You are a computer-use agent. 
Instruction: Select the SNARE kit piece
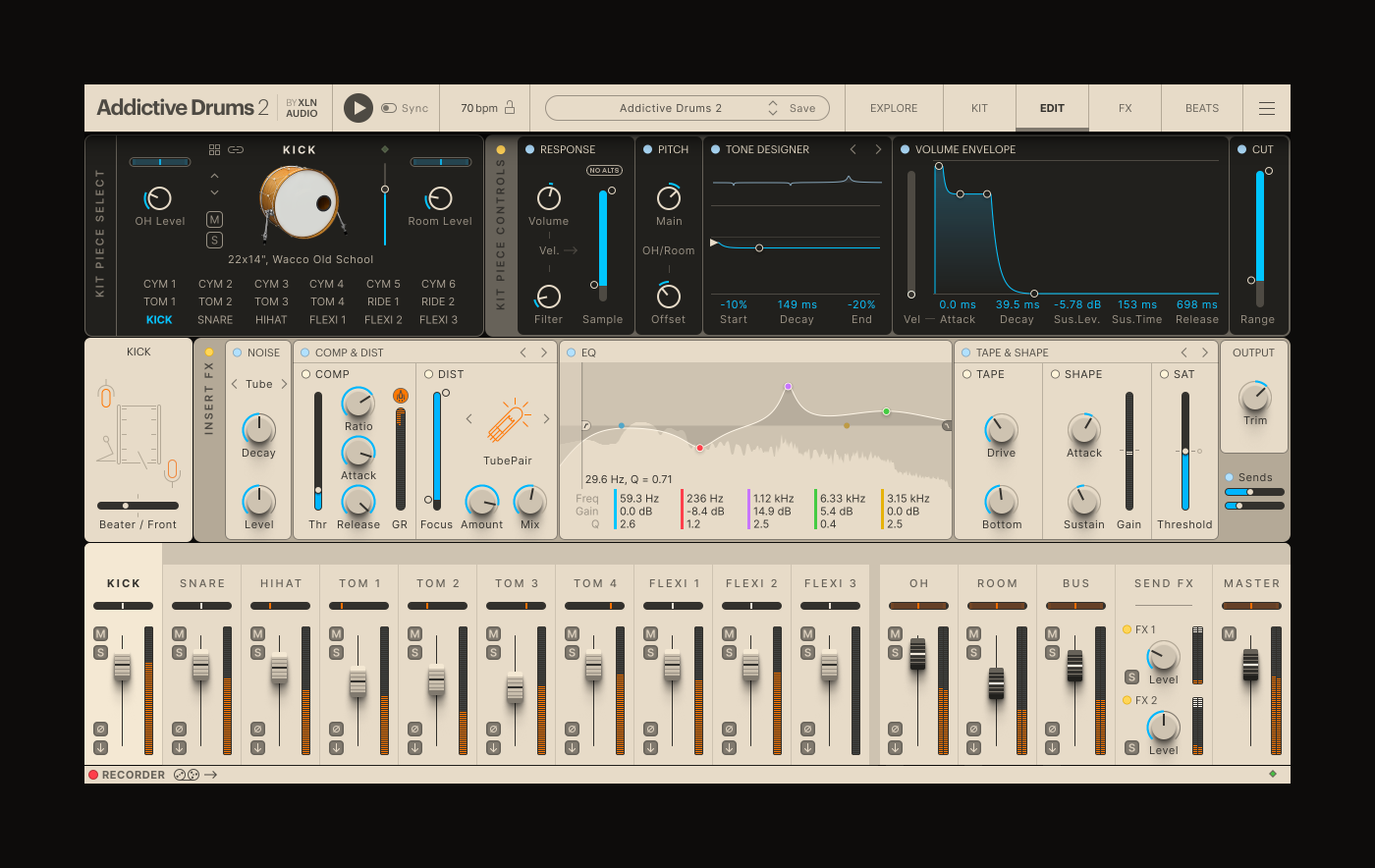pos(215,320)
